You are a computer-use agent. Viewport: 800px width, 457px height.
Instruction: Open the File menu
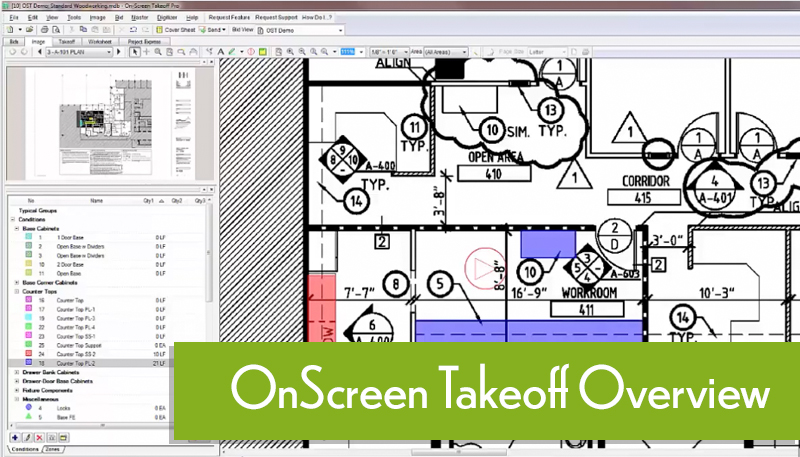[14, 17]
